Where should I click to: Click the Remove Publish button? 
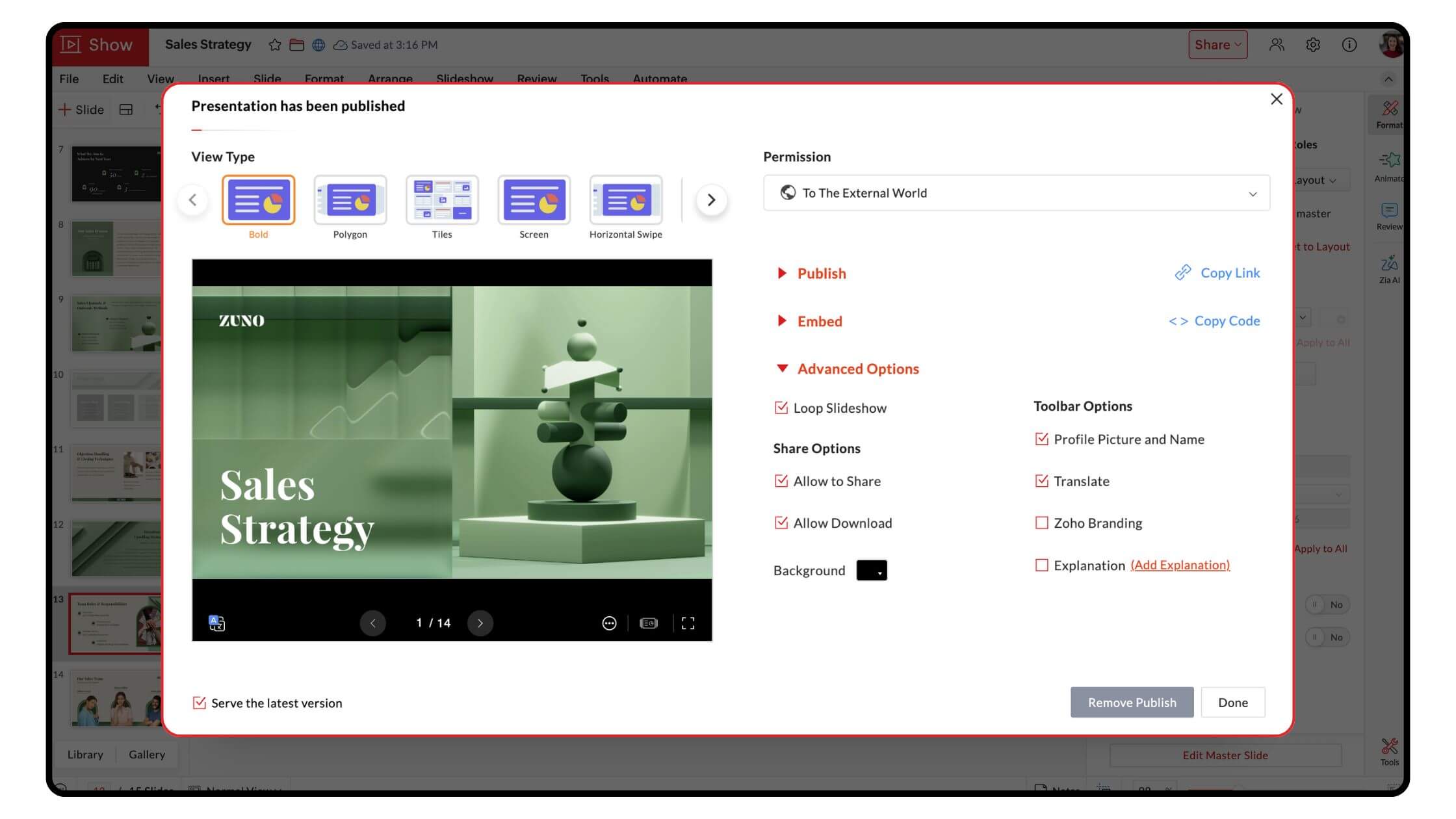tap(1132, 703)
